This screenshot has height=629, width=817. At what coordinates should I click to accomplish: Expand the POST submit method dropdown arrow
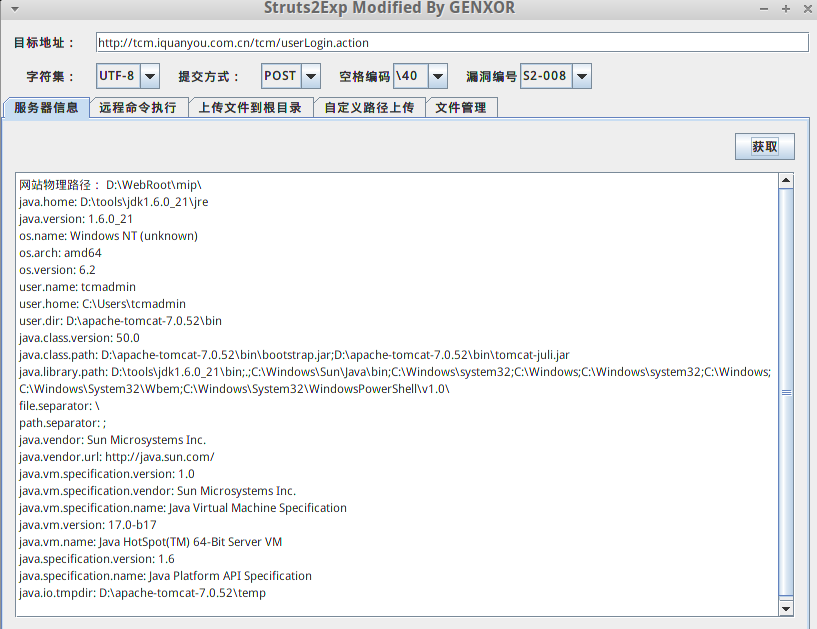click(311, 76)
